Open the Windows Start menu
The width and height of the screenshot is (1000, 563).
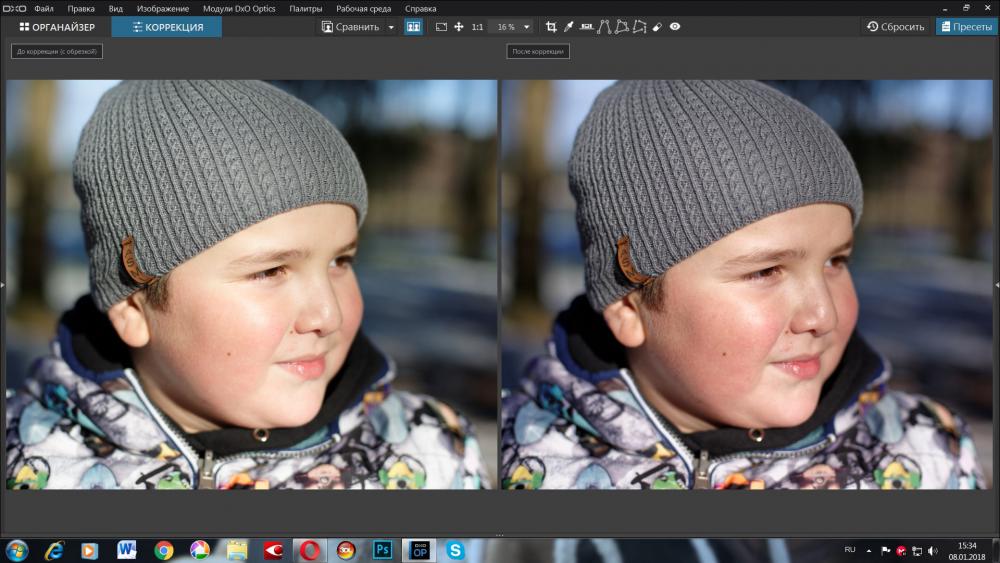17,551
